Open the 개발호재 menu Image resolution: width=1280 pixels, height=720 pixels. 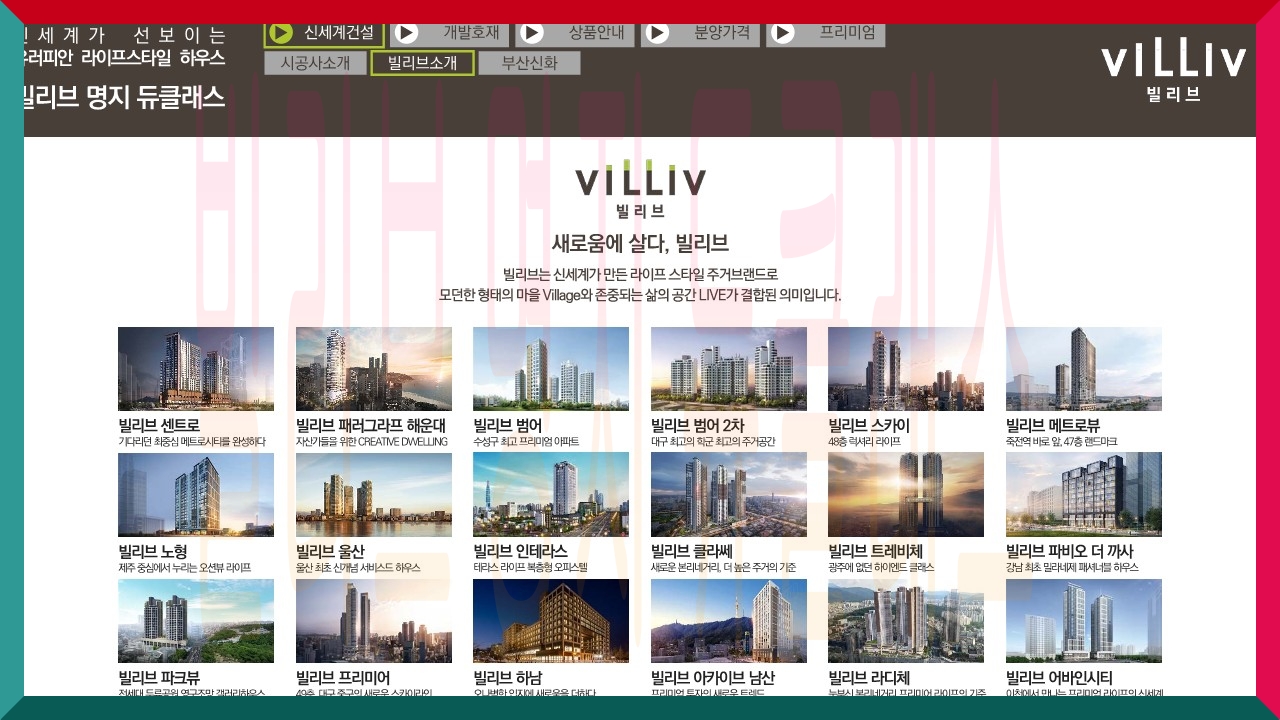[x=450, y=33]
